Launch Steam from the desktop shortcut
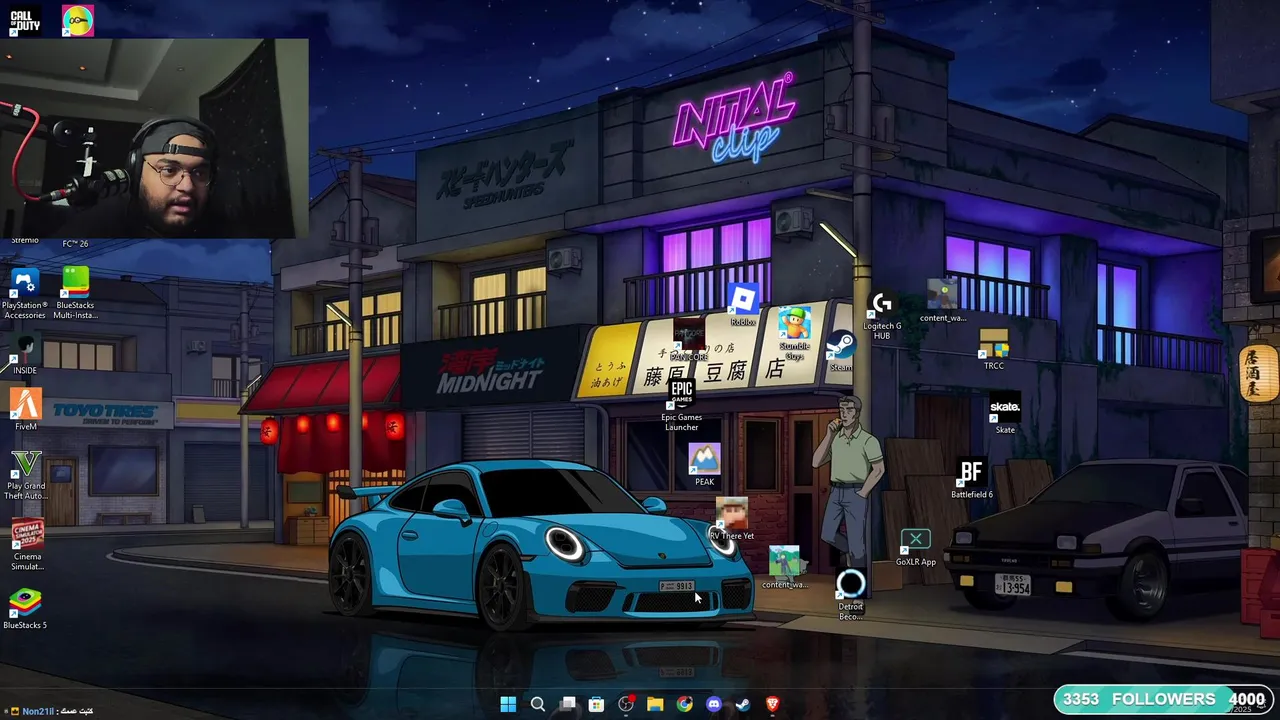The image size is (1280, 720). [x=841, y=352]
